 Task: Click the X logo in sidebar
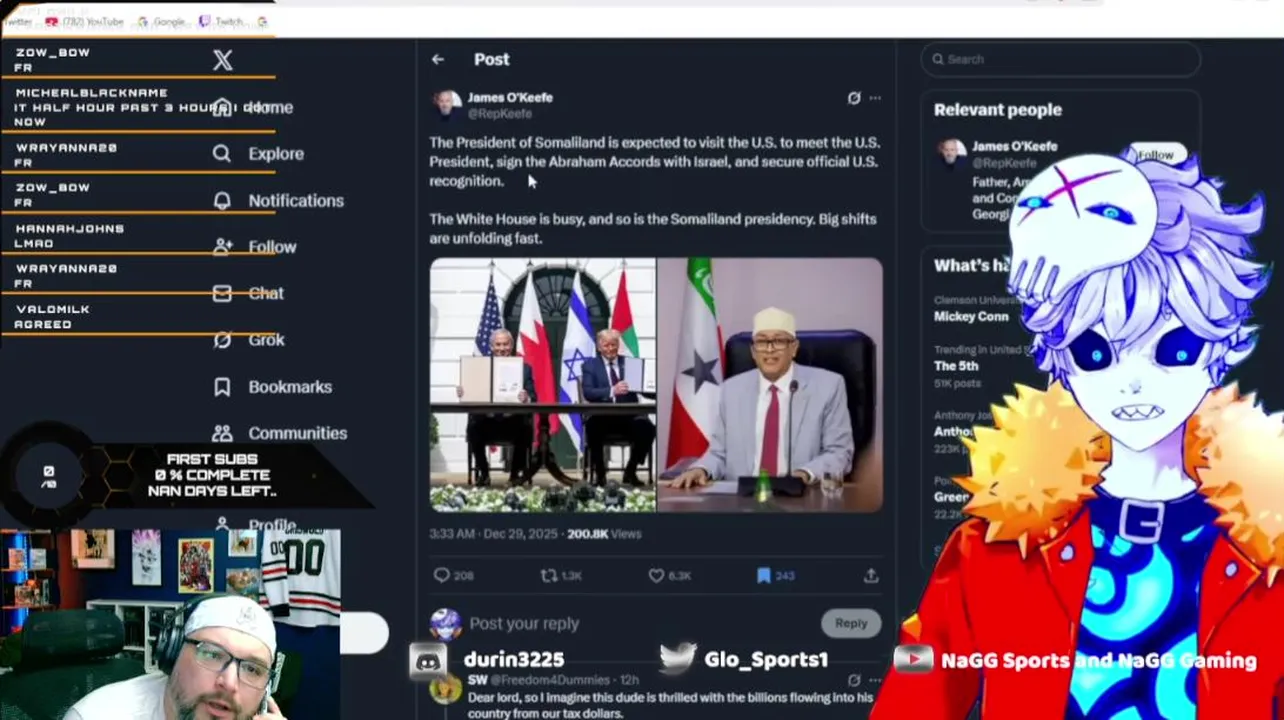222,60
